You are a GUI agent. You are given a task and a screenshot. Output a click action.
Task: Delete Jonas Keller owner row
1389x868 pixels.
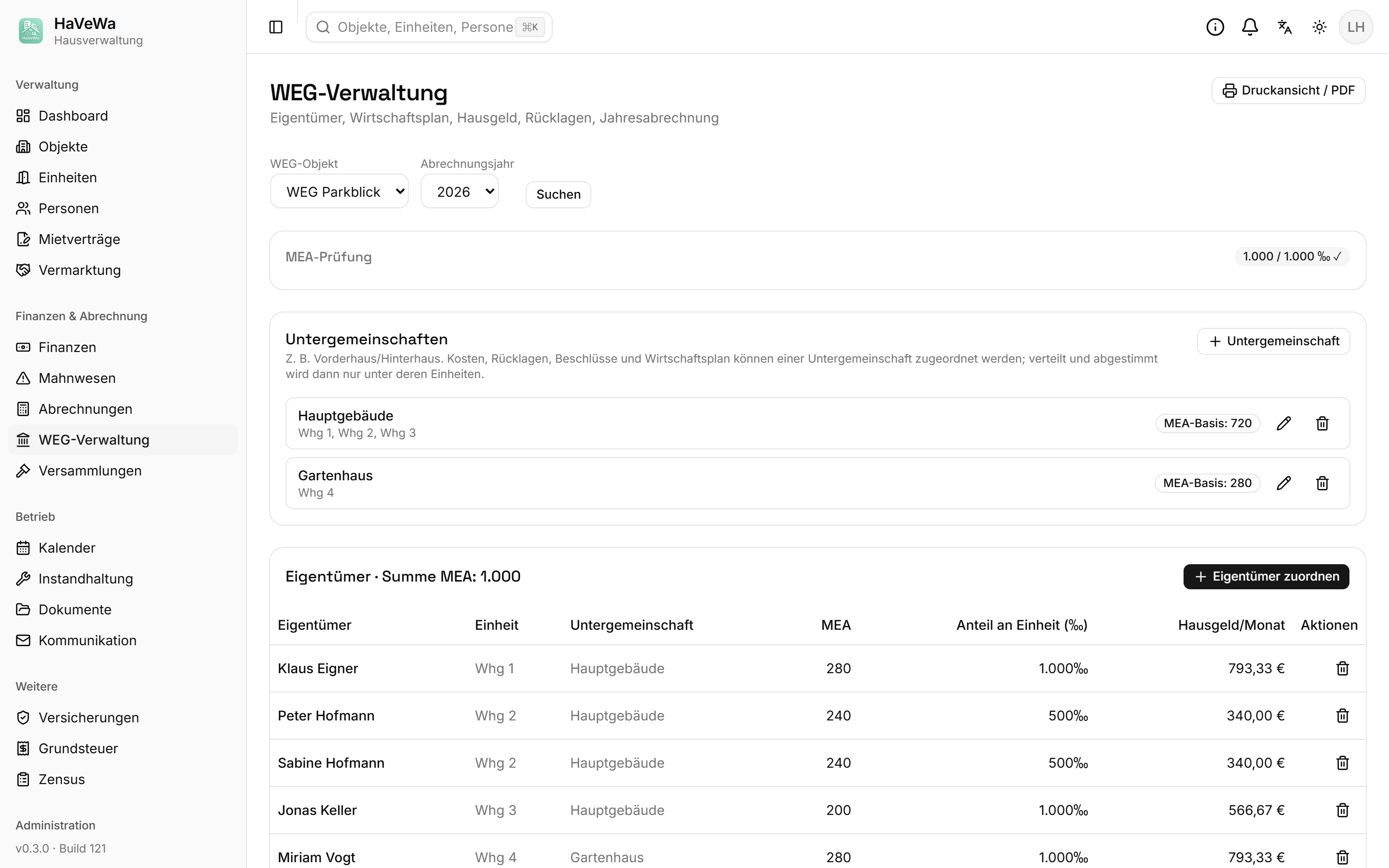(1343, 810)
